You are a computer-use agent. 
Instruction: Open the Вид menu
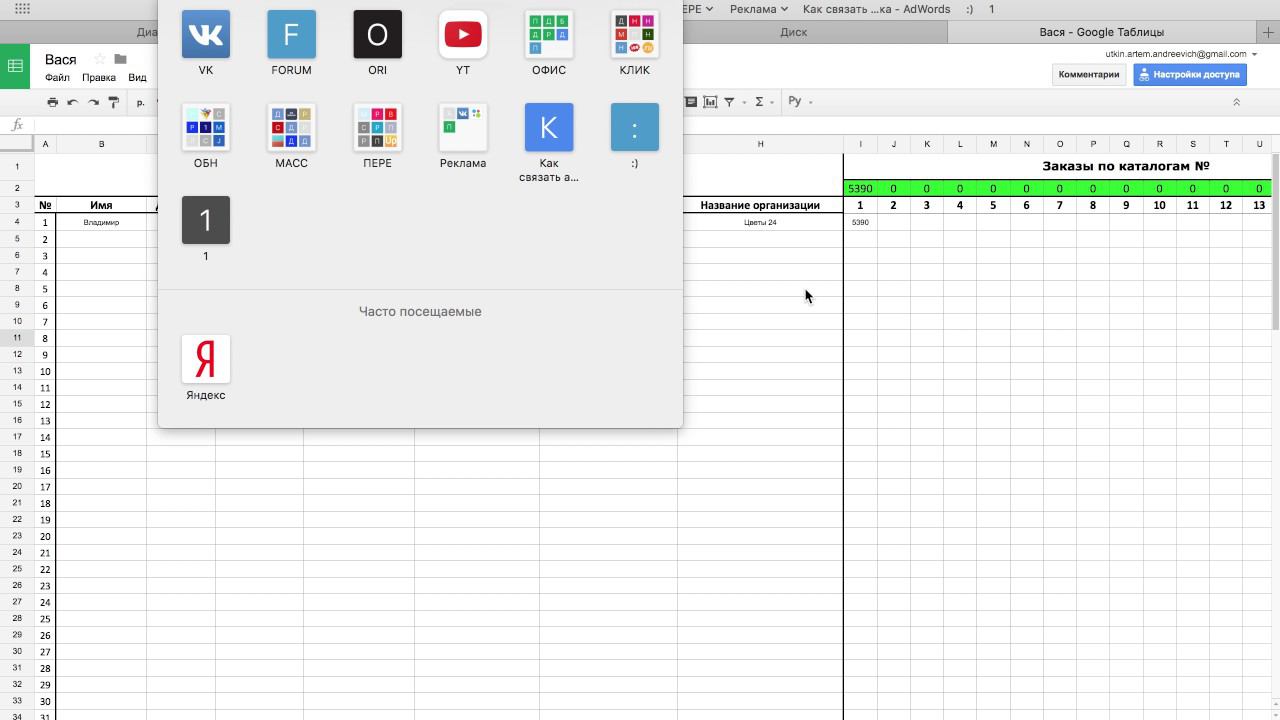[x=137, y=78]
